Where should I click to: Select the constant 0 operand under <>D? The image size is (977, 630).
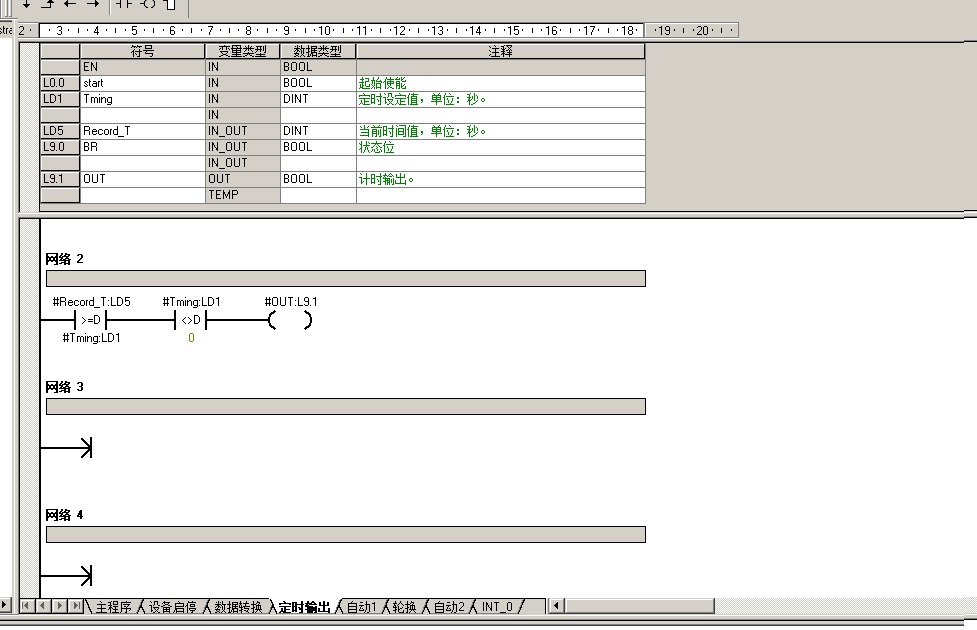pos(191,338)
